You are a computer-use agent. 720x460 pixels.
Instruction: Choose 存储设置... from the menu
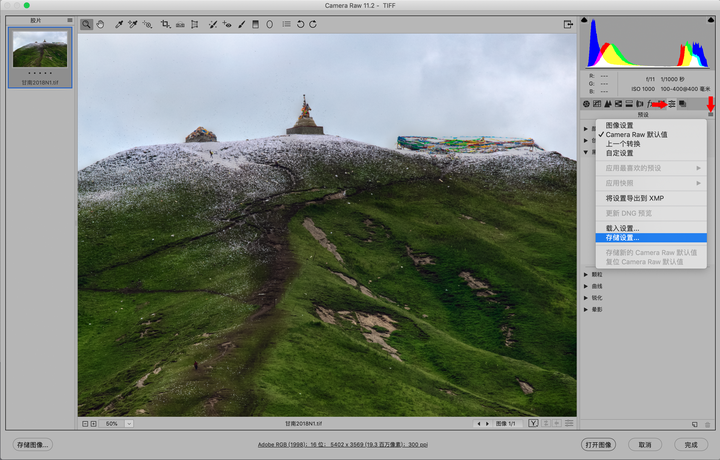click(x=651, y=238)
